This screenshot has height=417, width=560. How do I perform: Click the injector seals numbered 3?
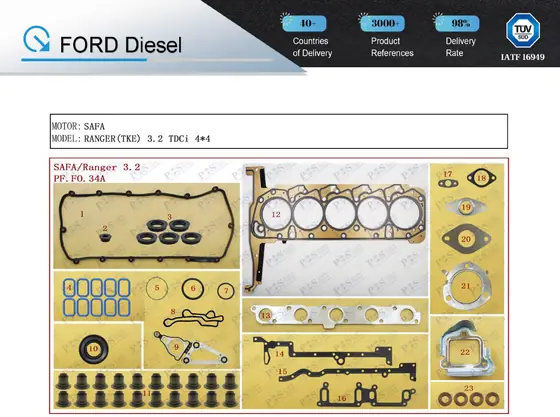point(169,232)
